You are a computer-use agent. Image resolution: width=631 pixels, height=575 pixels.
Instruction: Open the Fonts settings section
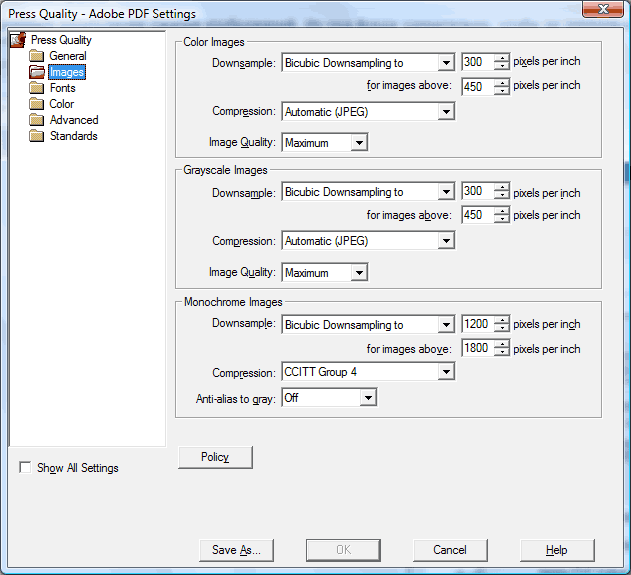[x=62, y=88]
